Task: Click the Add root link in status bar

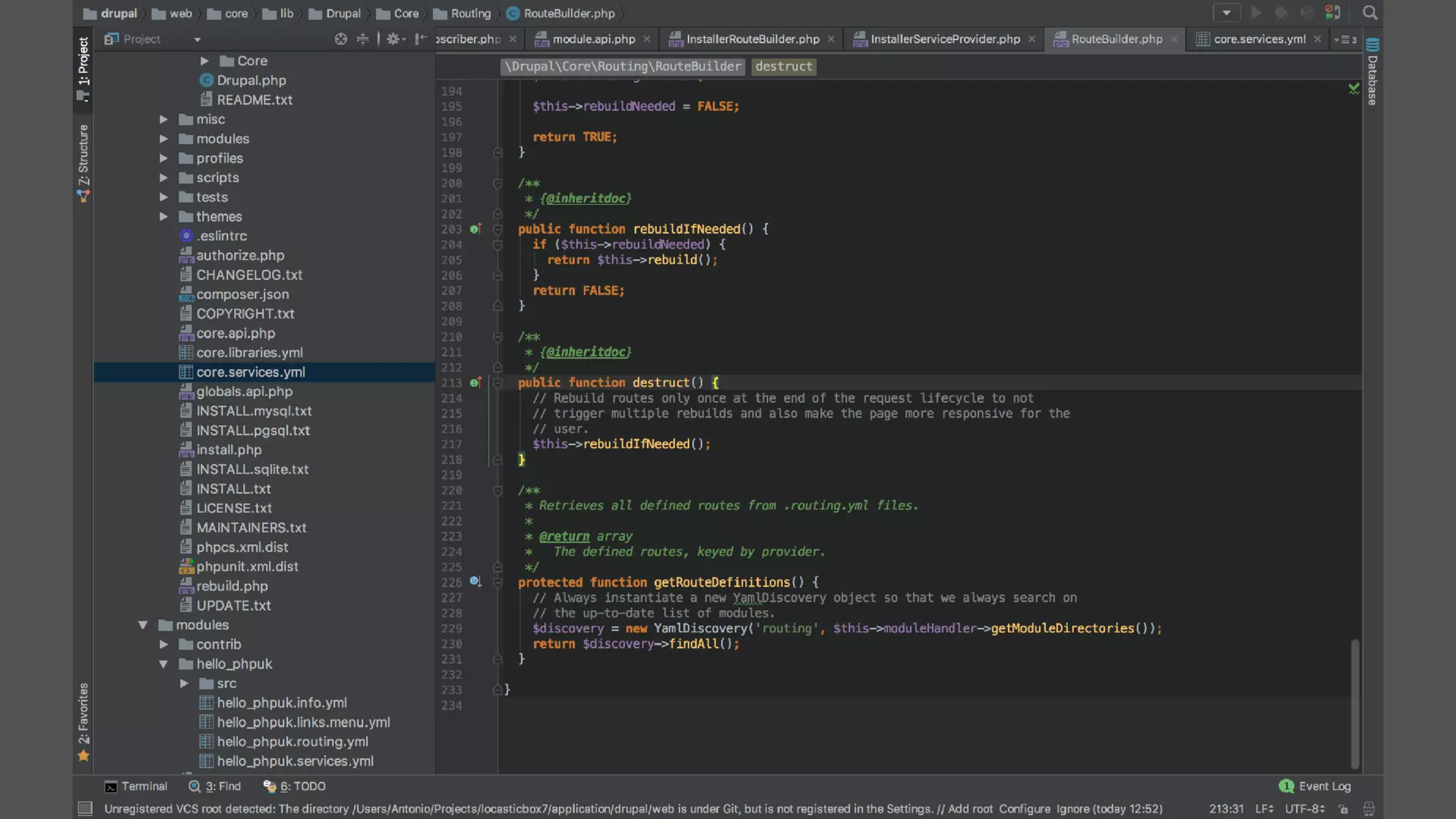Action: [970, 809]
